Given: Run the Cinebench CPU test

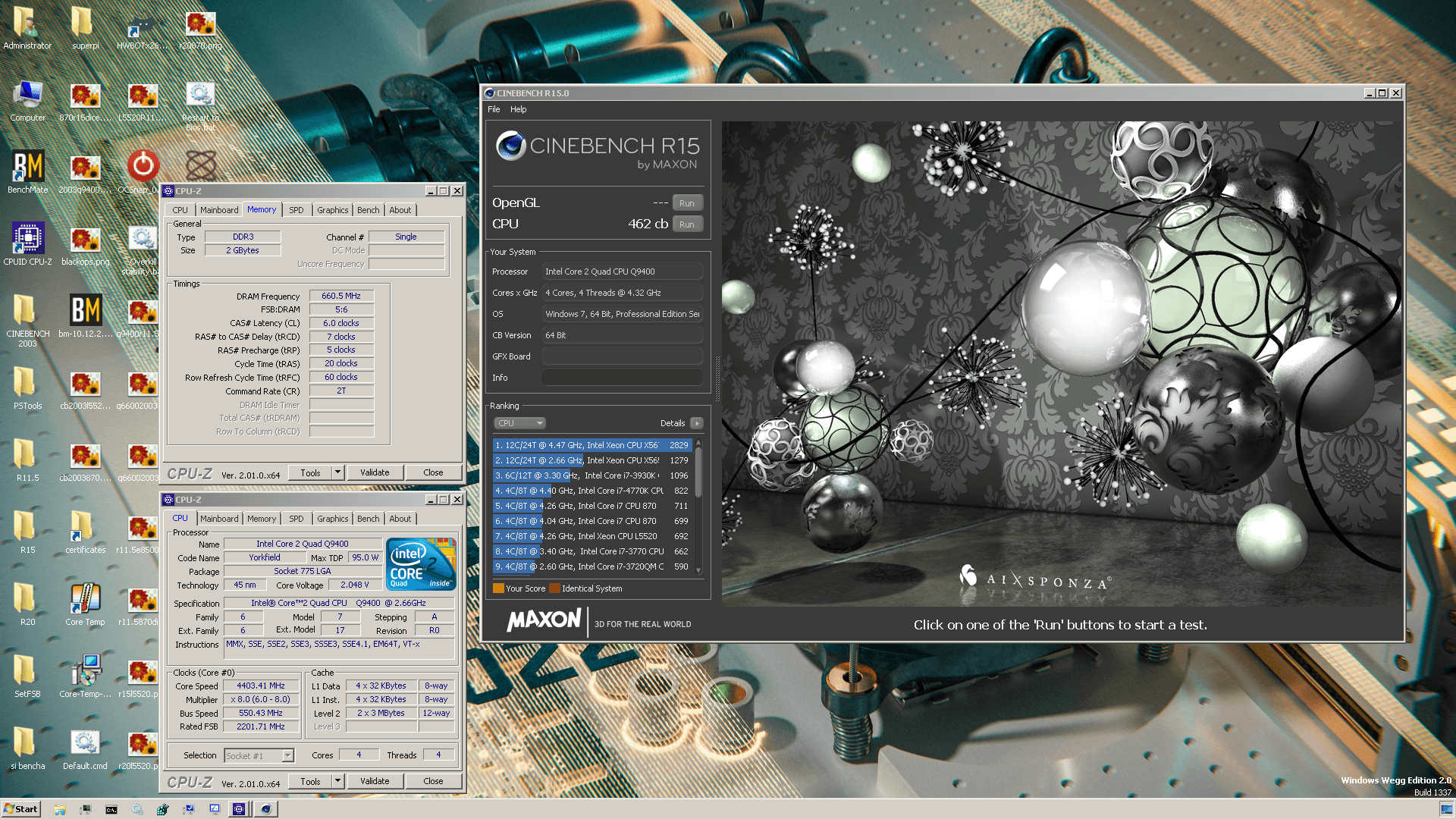Looking at the screenshot, I should (687, 224).
